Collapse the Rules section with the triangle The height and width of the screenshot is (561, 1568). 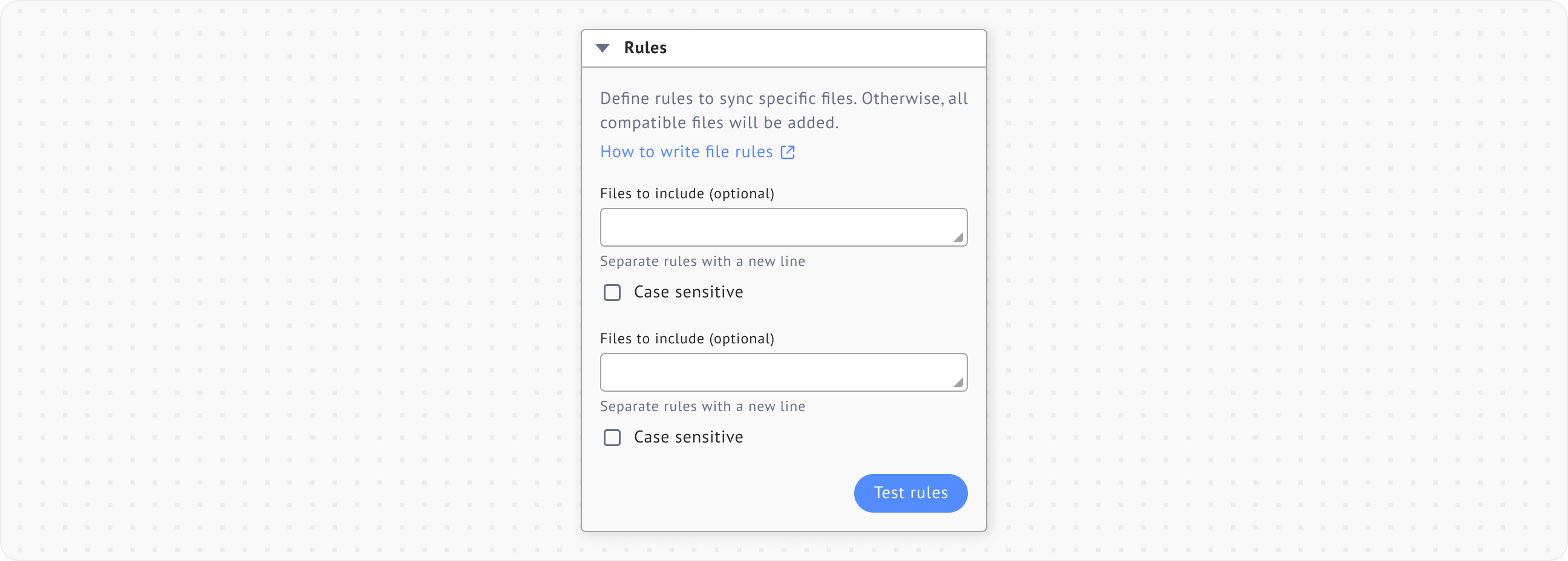603,48
